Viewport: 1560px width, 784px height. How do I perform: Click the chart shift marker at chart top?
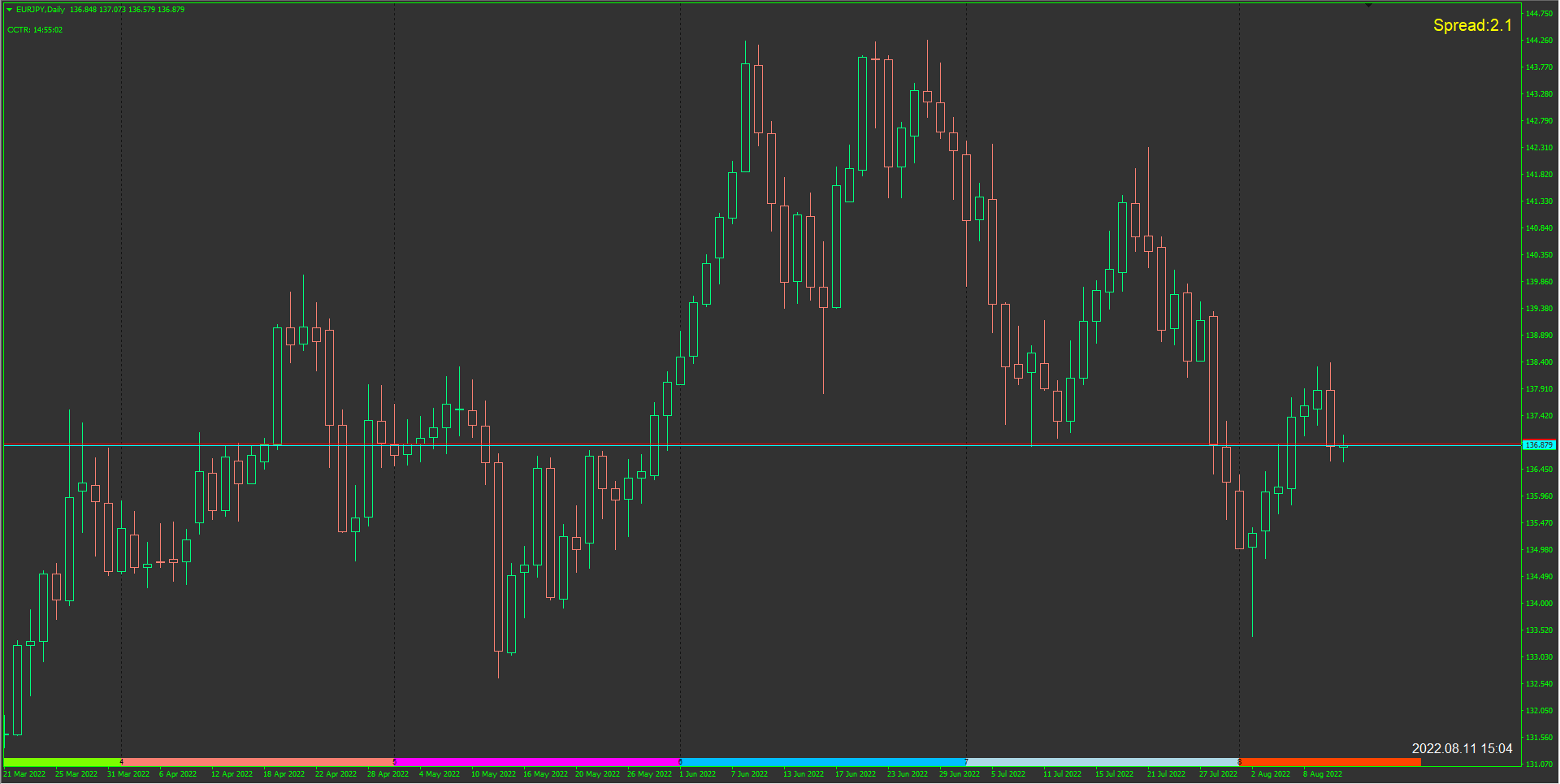1369,6
